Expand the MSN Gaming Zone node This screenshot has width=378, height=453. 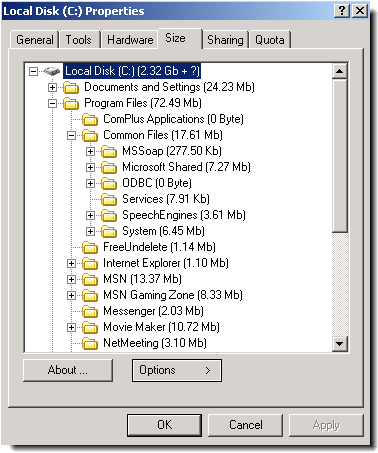pyautogui.click(x=71, y=295)
